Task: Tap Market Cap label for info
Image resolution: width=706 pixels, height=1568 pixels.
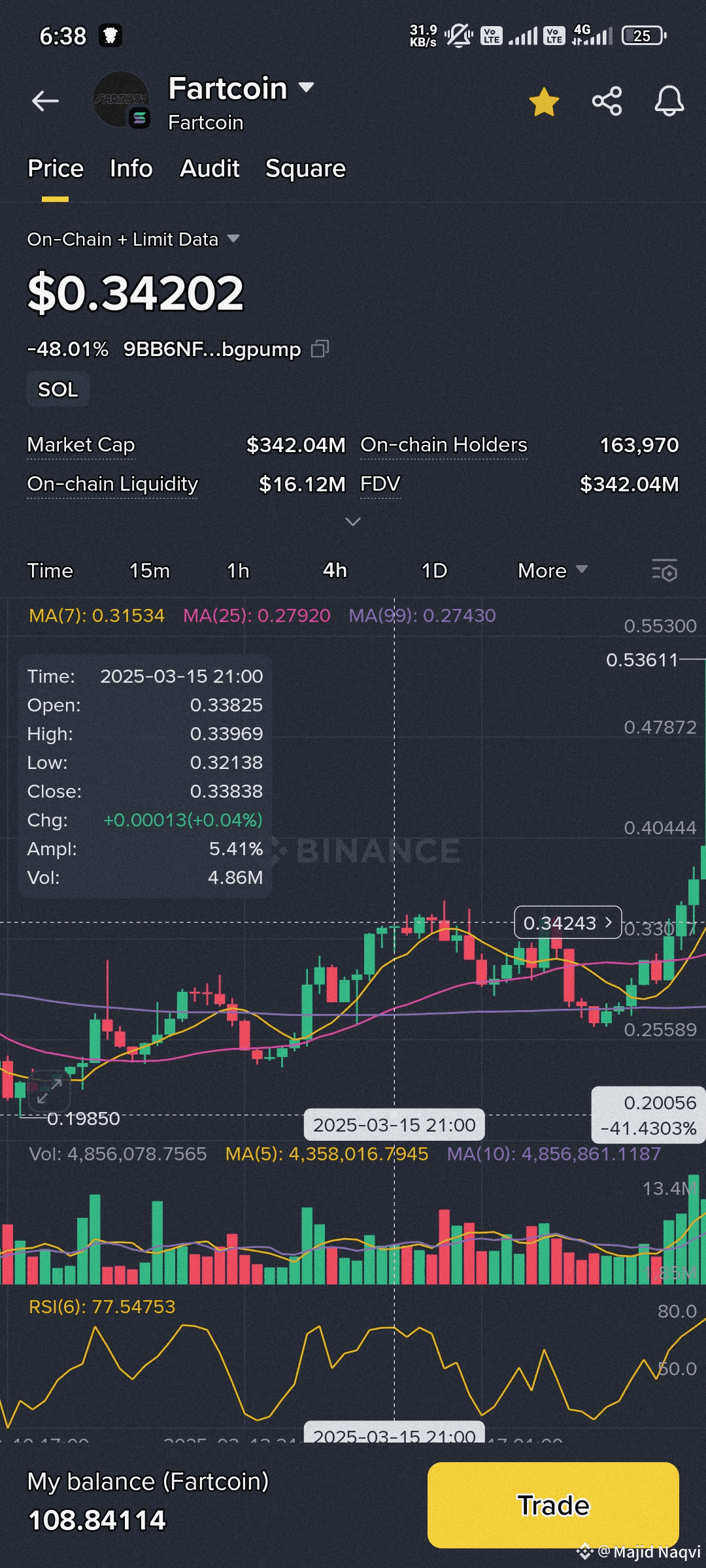Action: (x=81, y=445)
